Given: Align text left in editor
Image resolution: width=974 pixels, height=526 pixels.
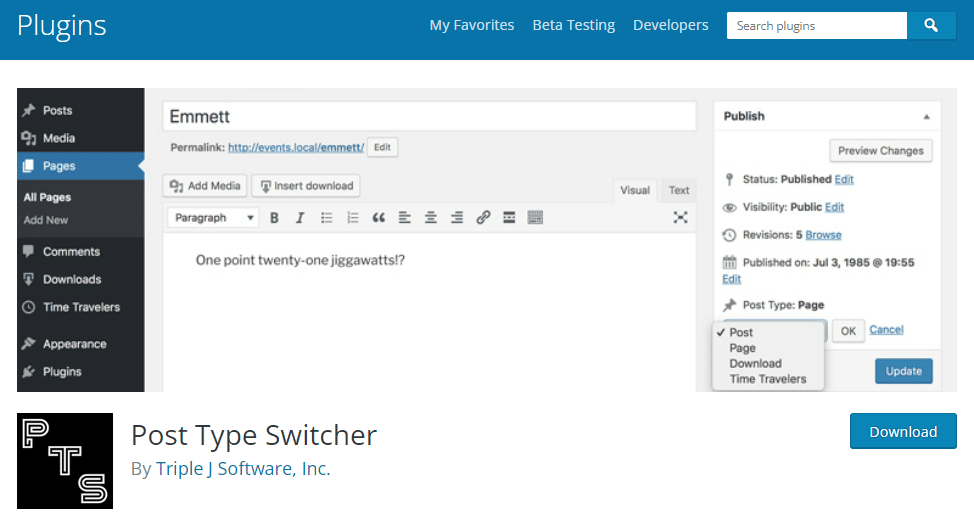Looking at the screenshot, I should coord(404,218).
